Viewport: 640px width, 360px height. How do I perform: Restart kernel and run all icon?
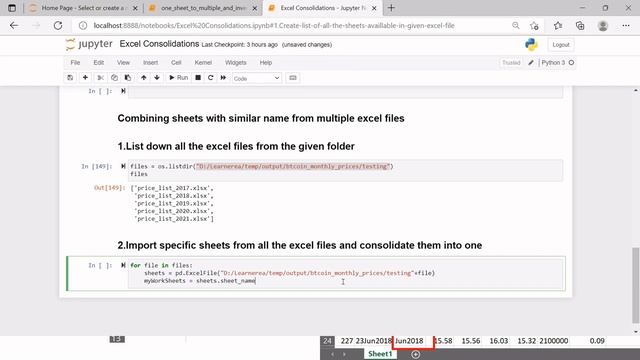pos(223,78)
